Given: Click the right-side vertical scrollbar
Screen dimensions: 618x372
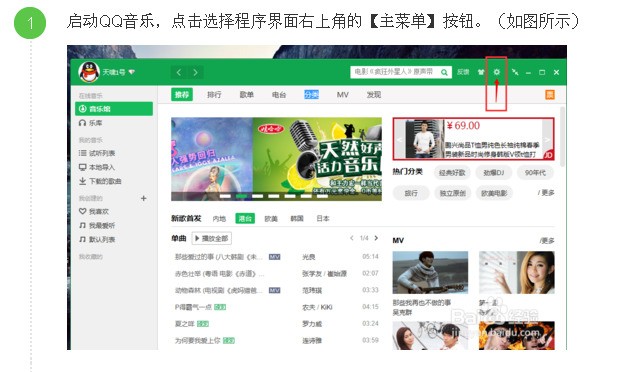Looking at the screenshot, I should pos(562,136).
